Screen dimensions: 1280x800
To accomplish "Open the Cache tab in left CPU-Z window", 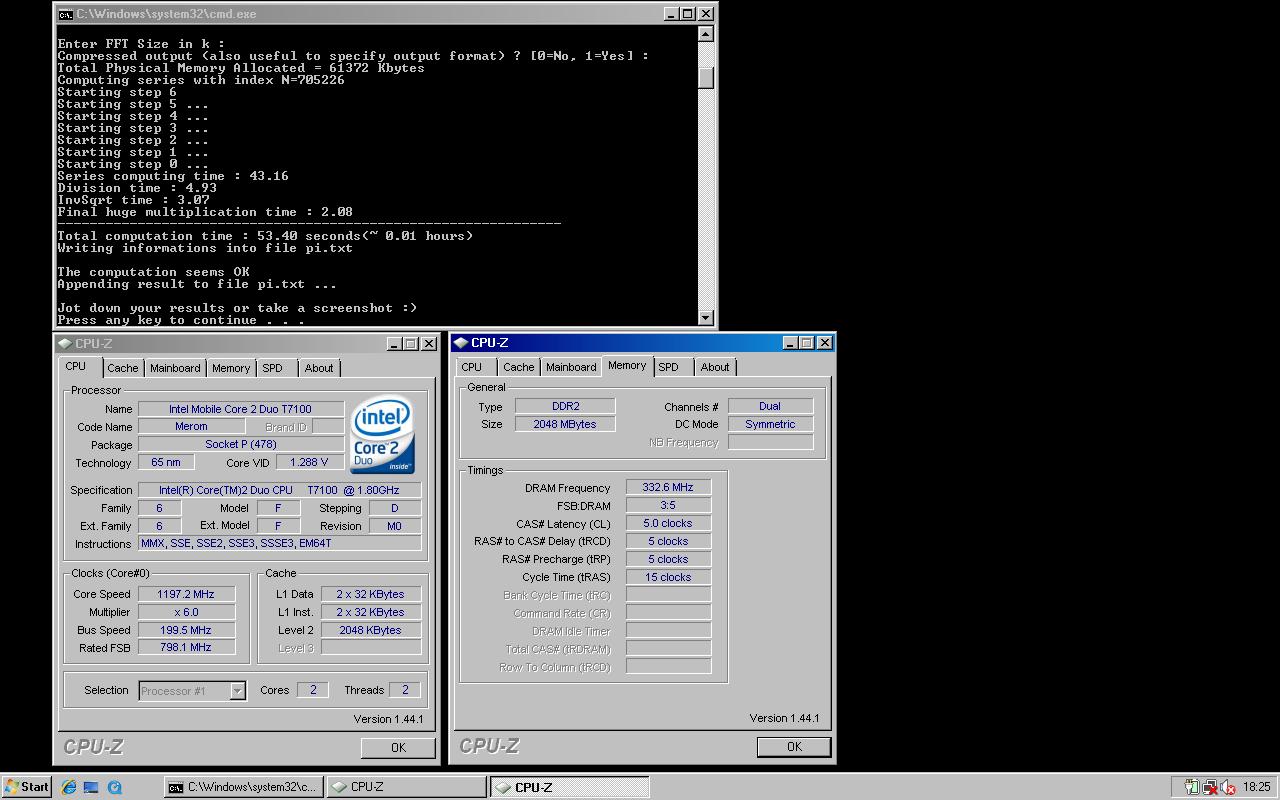I will (x=123, y=368).
